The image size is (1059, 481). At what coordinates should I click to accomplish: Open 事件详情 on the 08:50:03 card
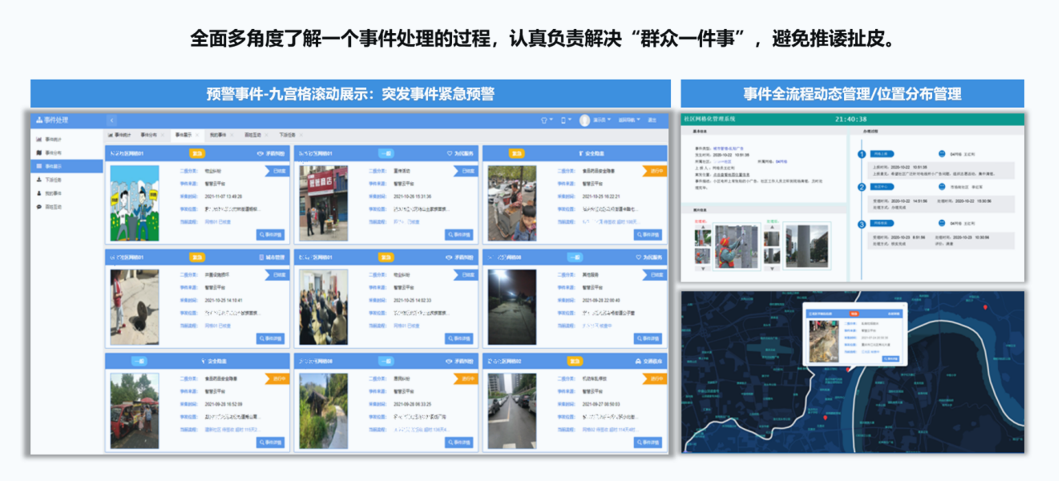click(x=648, y=442)
